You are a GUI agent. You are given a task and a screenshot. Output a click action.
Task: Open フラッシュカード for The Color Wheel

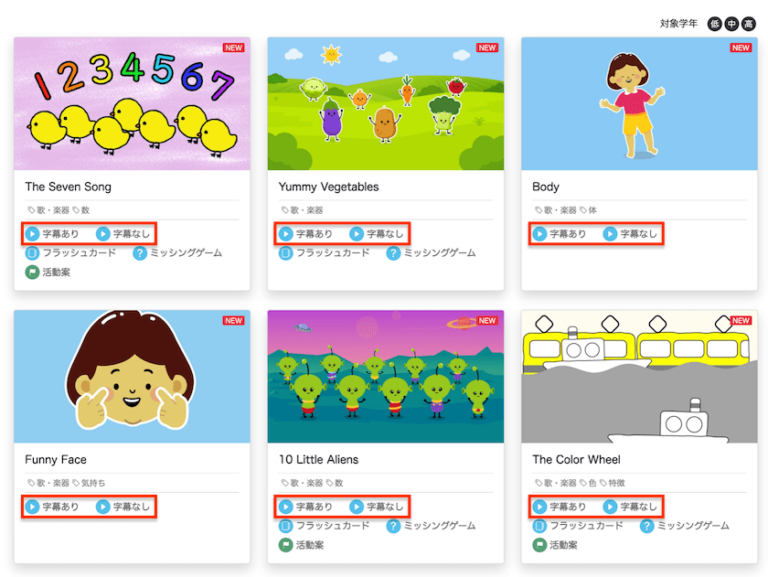click(578, 526)
